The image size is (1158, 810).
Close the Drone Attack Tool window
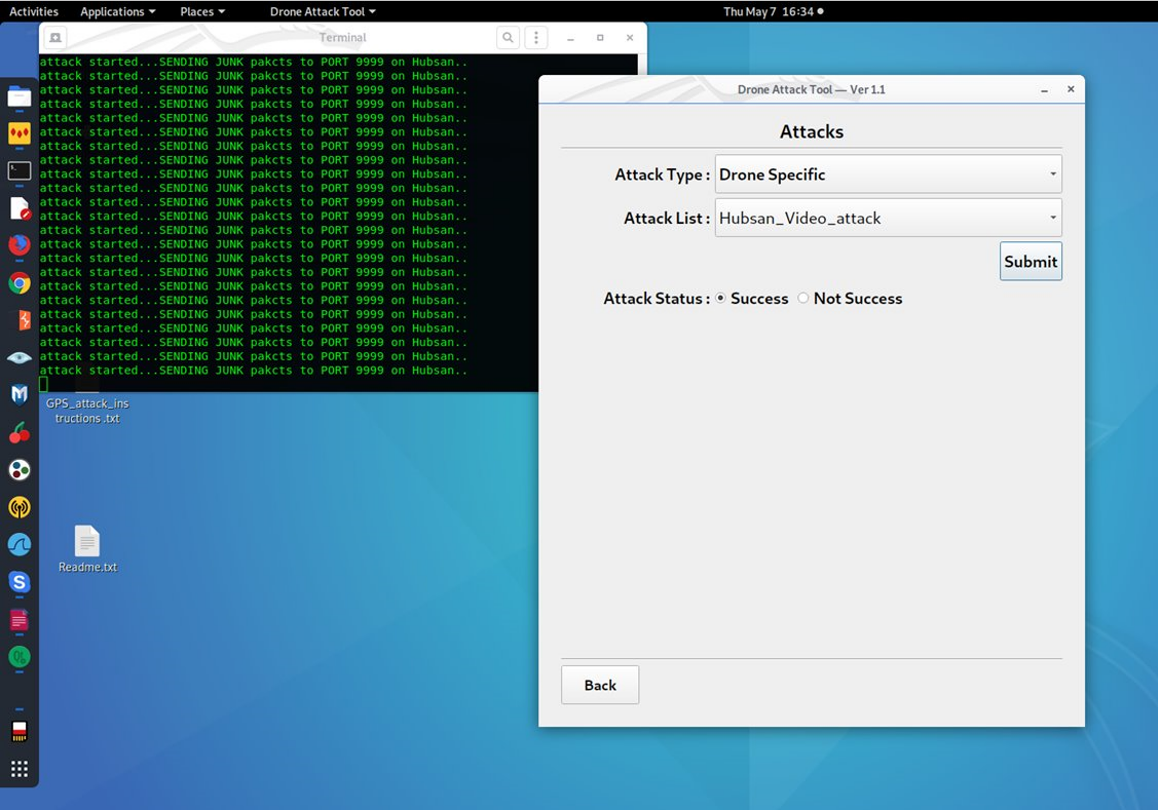pyautogui.click(x=1070, y=89)
